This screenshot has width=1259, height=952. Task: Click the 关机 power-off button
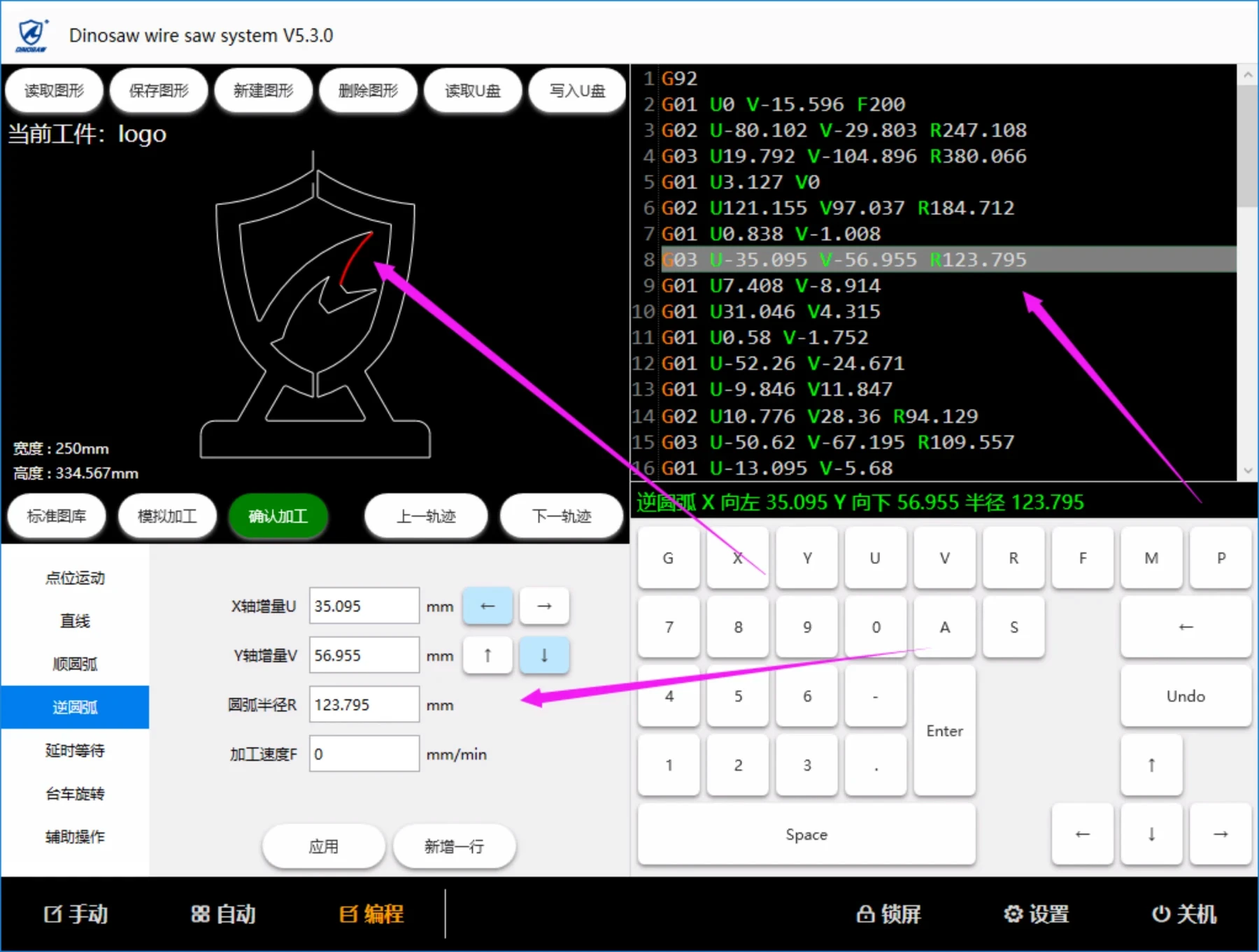click(1184, 914)
